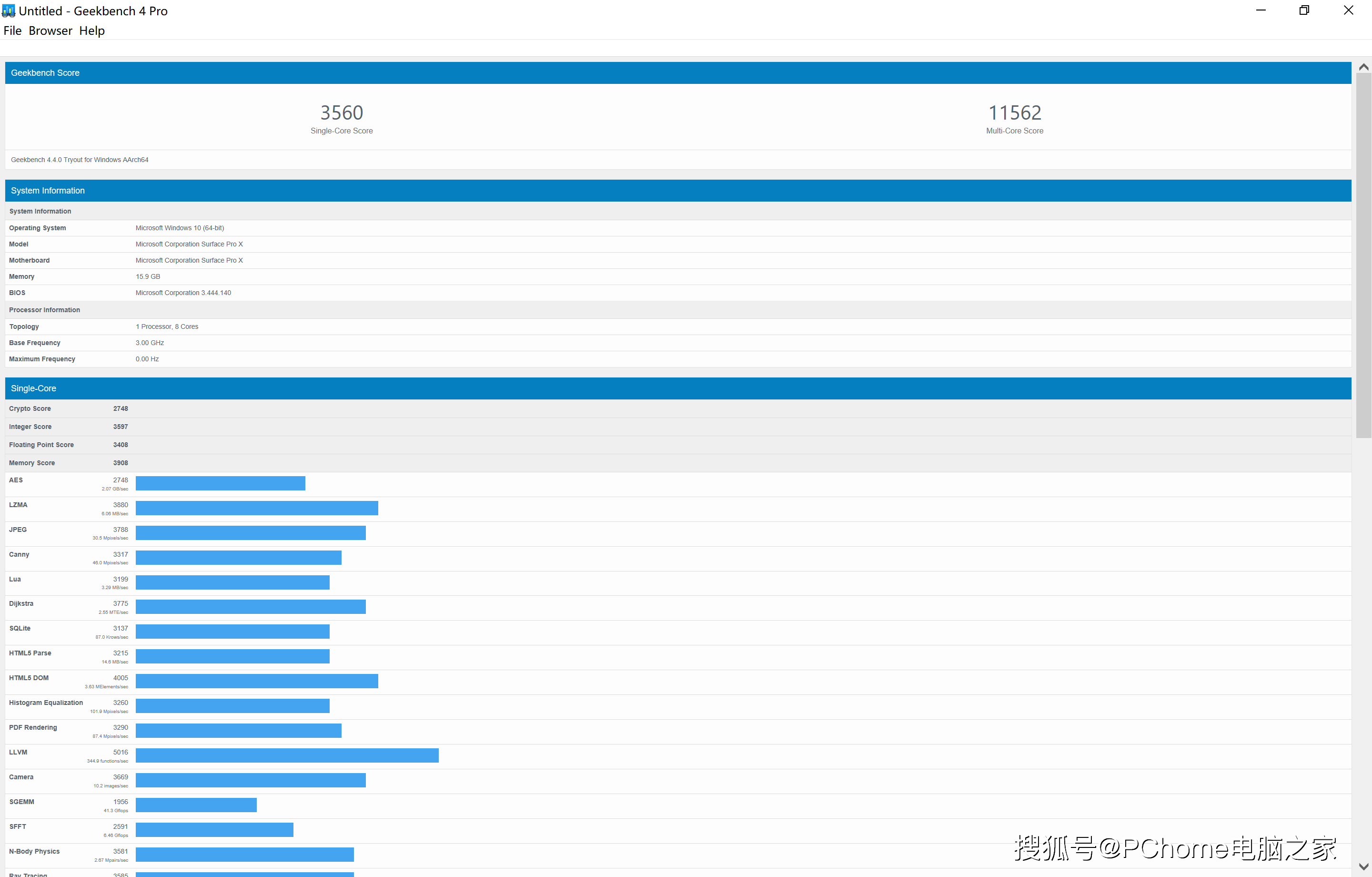Click the Memory Score value 3908
Viewport: 1372px width, 877px height.
click(x=121, y=463)
